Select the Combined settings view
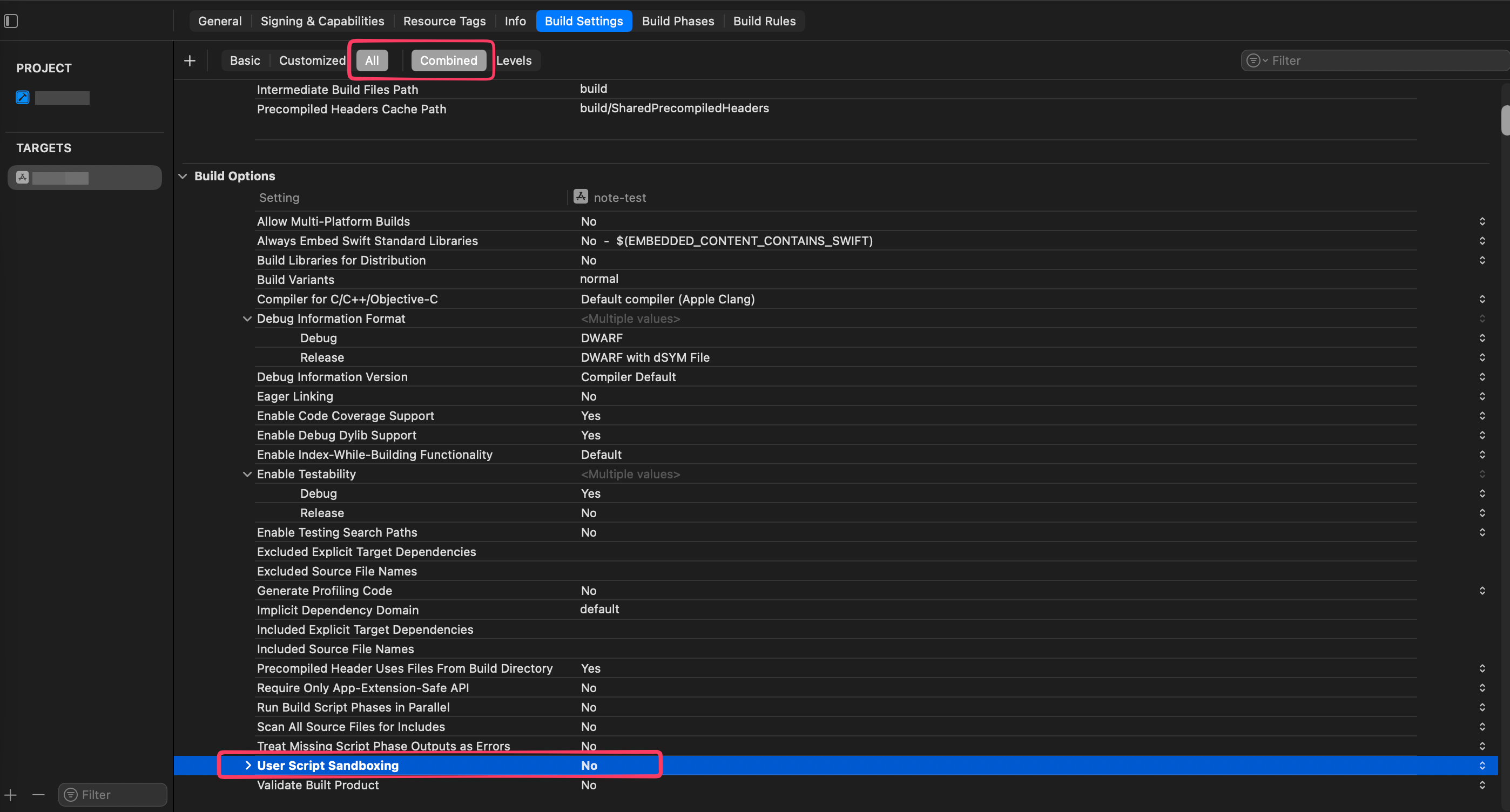This screenshot has width=1510, height=812. 448,60
